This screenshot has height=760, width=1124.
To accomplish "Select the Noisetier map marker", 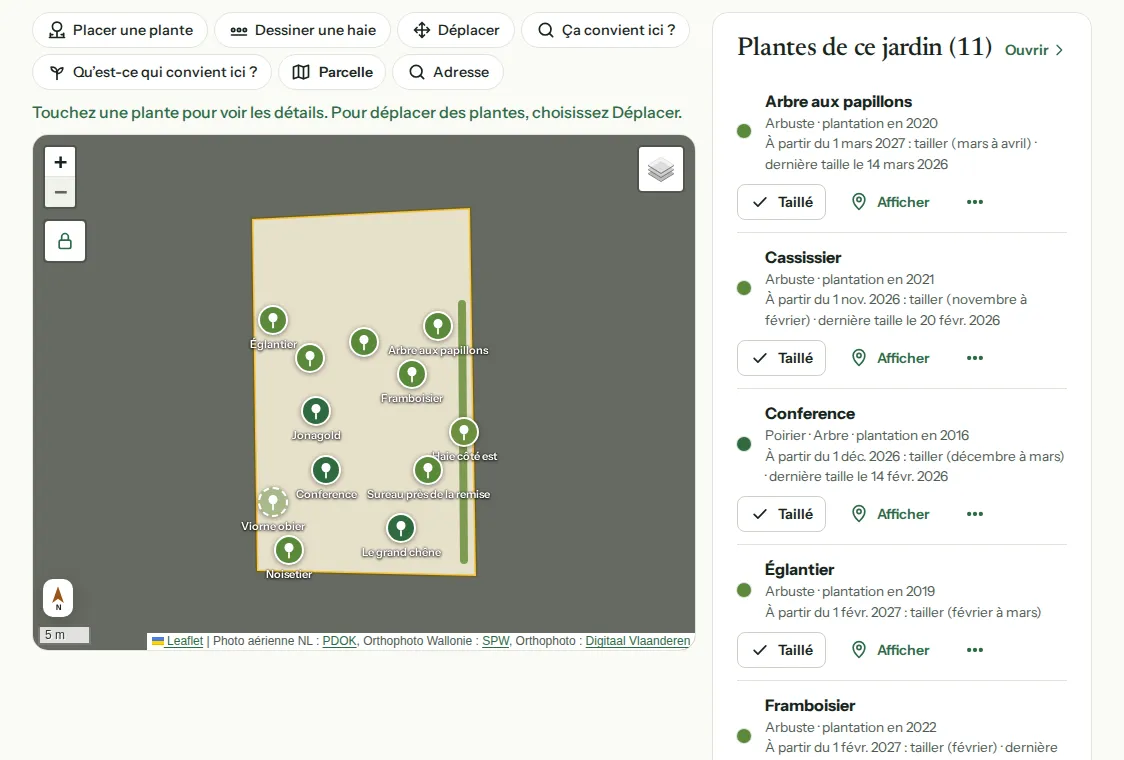I will 289,551.
